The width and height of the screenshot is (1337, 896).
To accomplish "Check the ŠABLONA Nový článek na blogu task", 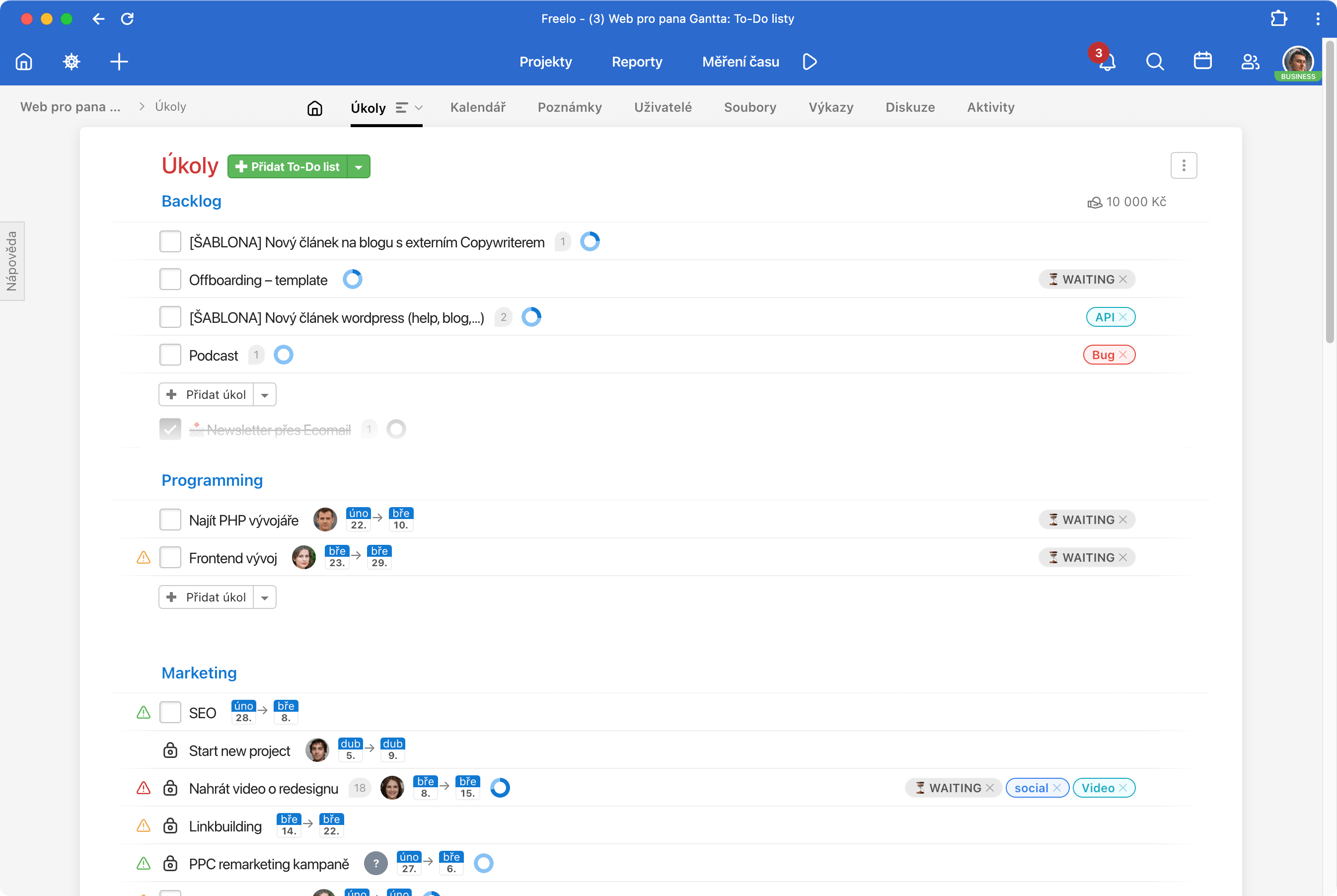I will point(170,242).
